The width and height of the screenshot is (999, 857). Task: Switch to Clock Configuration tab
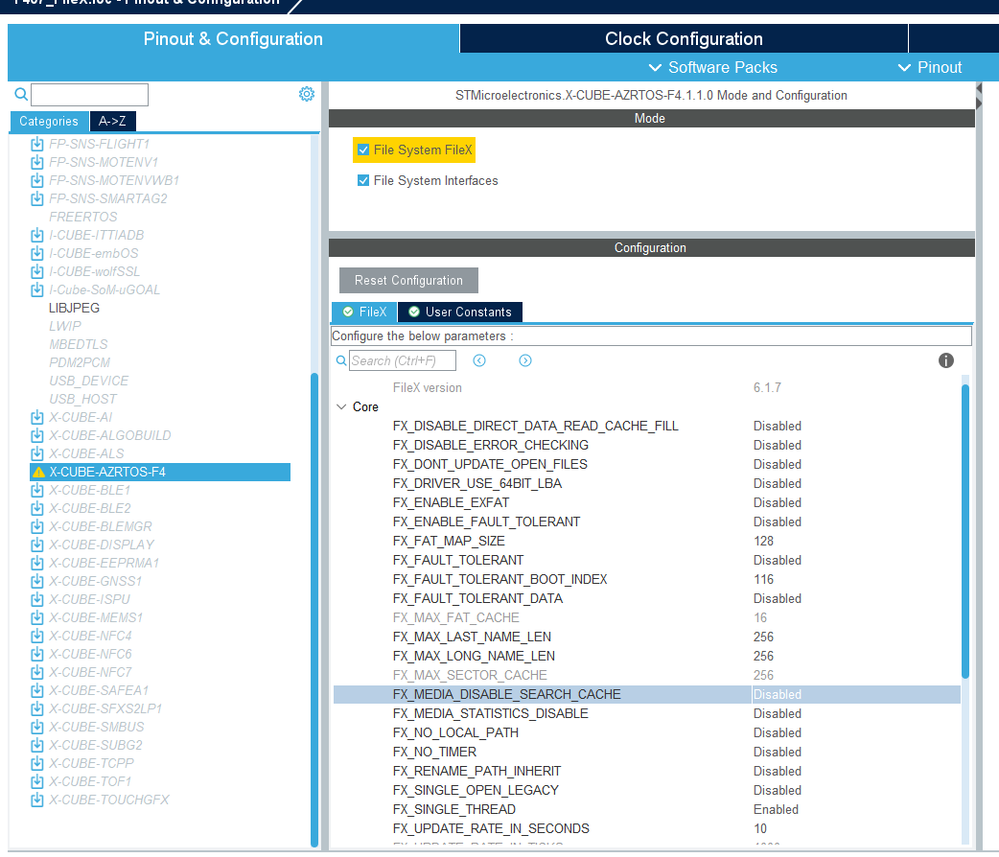684,39
